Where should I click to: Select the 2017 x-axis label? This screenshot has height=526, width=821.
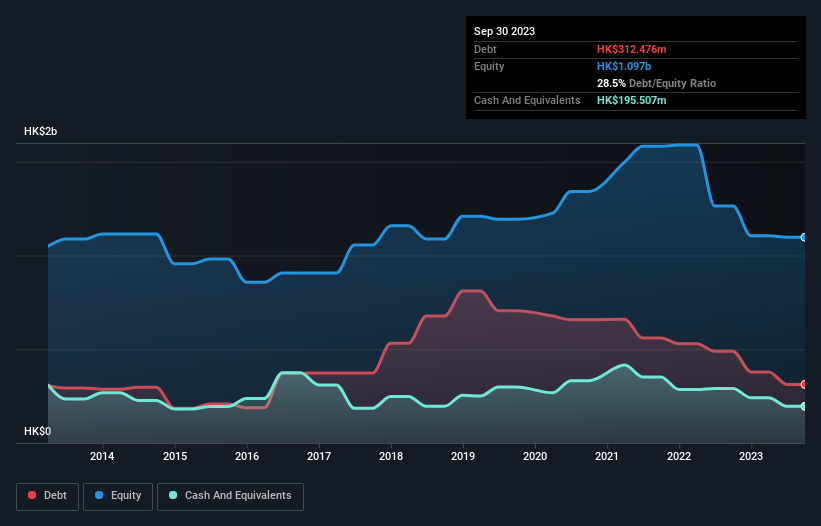[319, 456]
